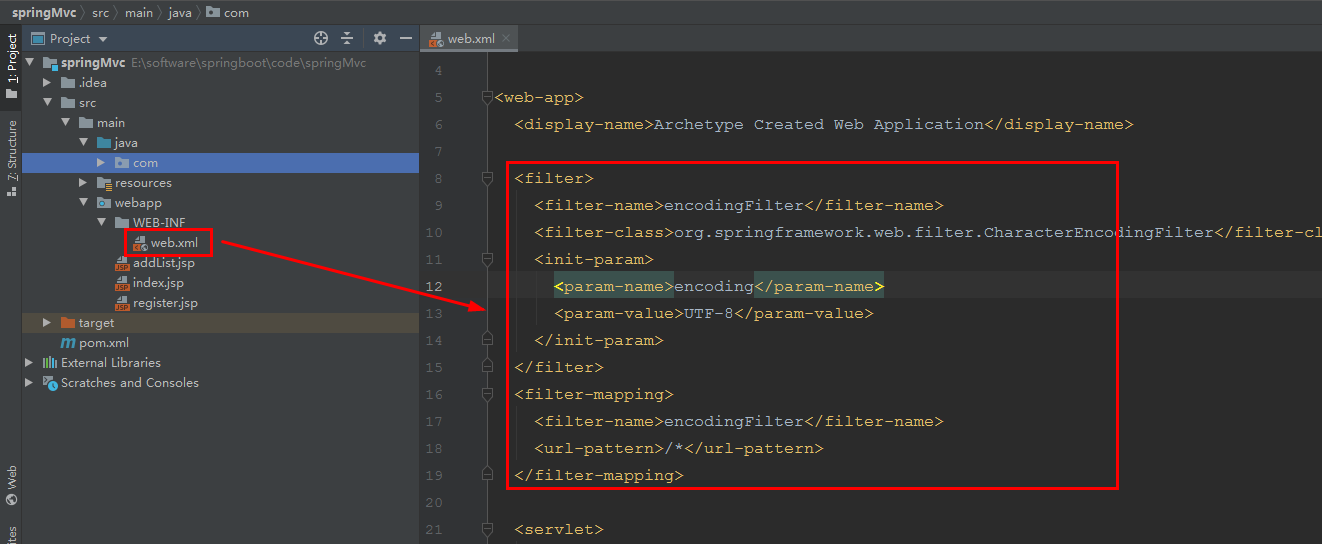The image size is (1322, 544).
Task: Click the param-value text UTF-8
Action: click(709, 313)
